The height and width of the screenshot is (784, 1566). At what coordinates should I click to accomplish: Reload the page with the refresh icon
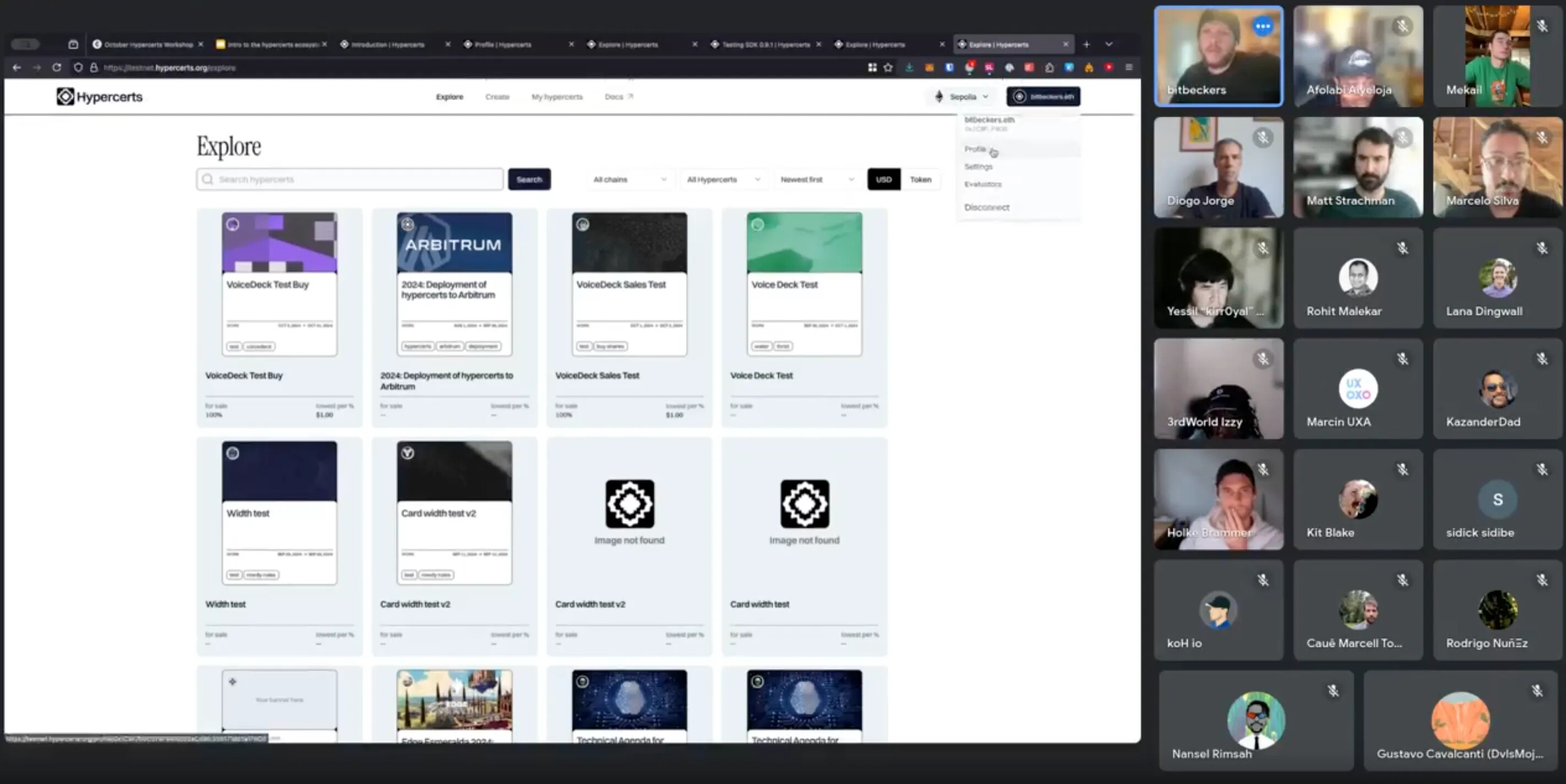[57, 68]
